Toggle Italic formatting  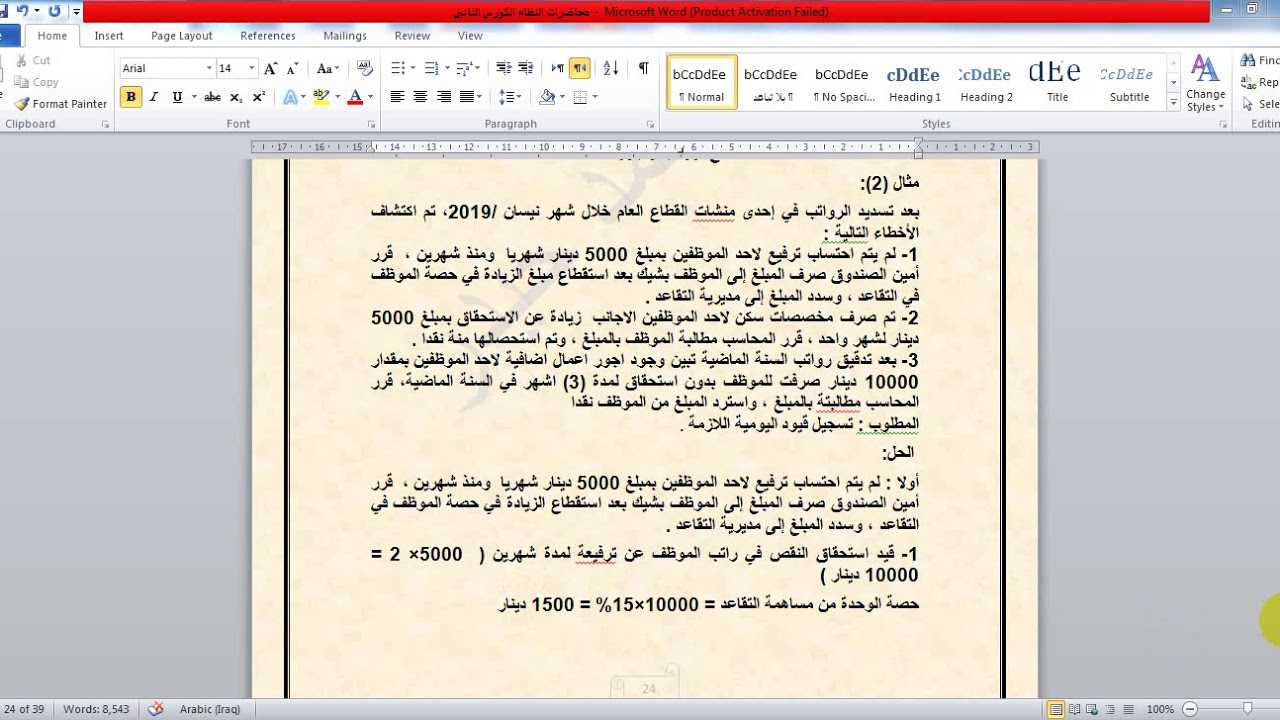(154, 97)
